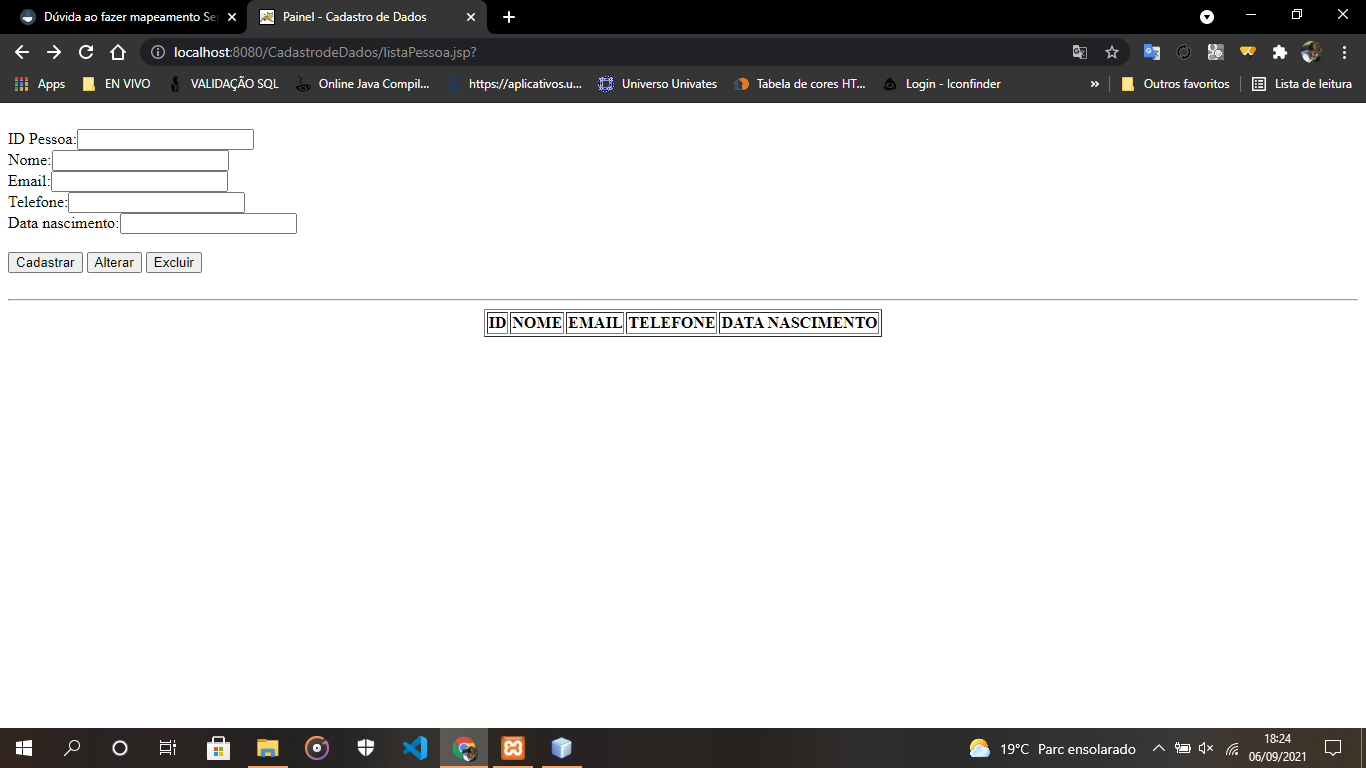Click the Chrome icon in the taskbar
The width and height of the screenshot is (1366, 768).
click(464, 748)
